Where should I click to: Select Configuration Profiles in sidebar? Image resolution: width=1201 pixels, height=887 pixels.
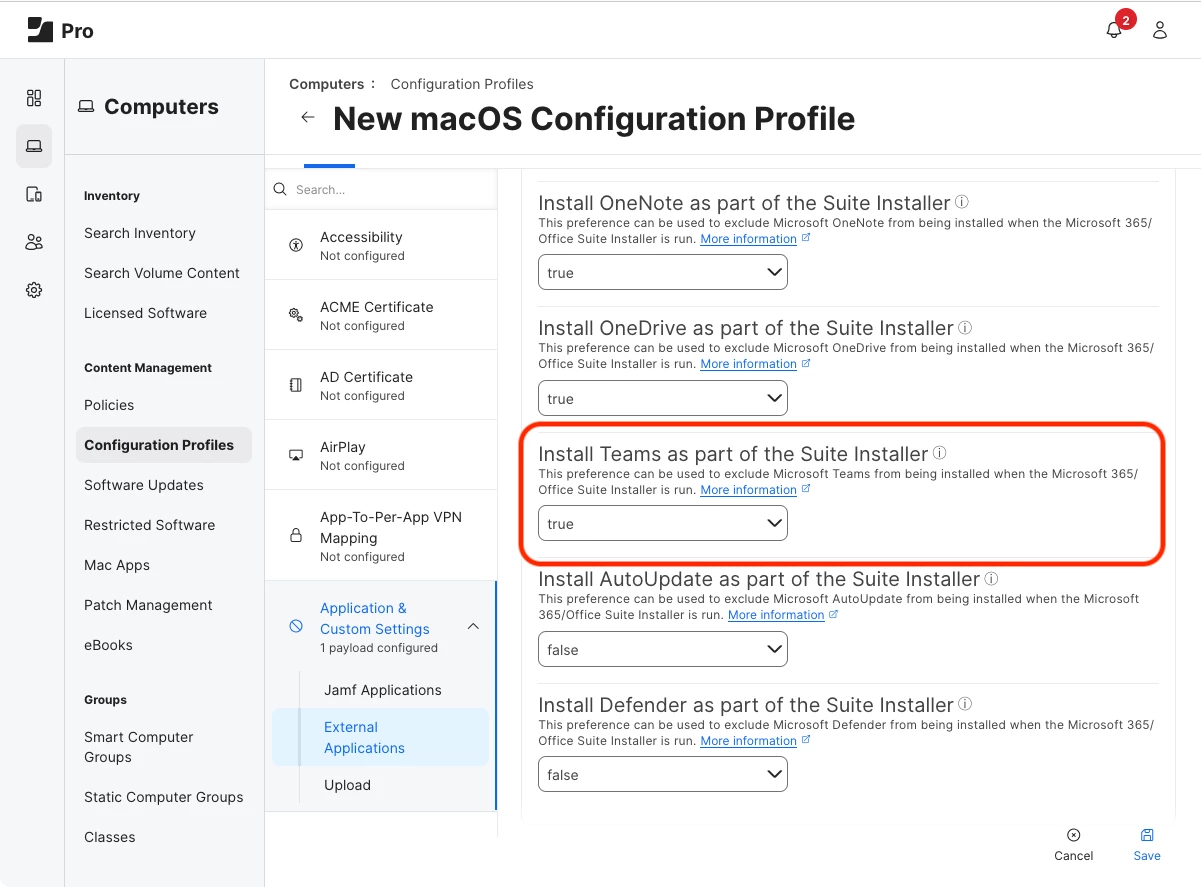[x=164, y=445]
